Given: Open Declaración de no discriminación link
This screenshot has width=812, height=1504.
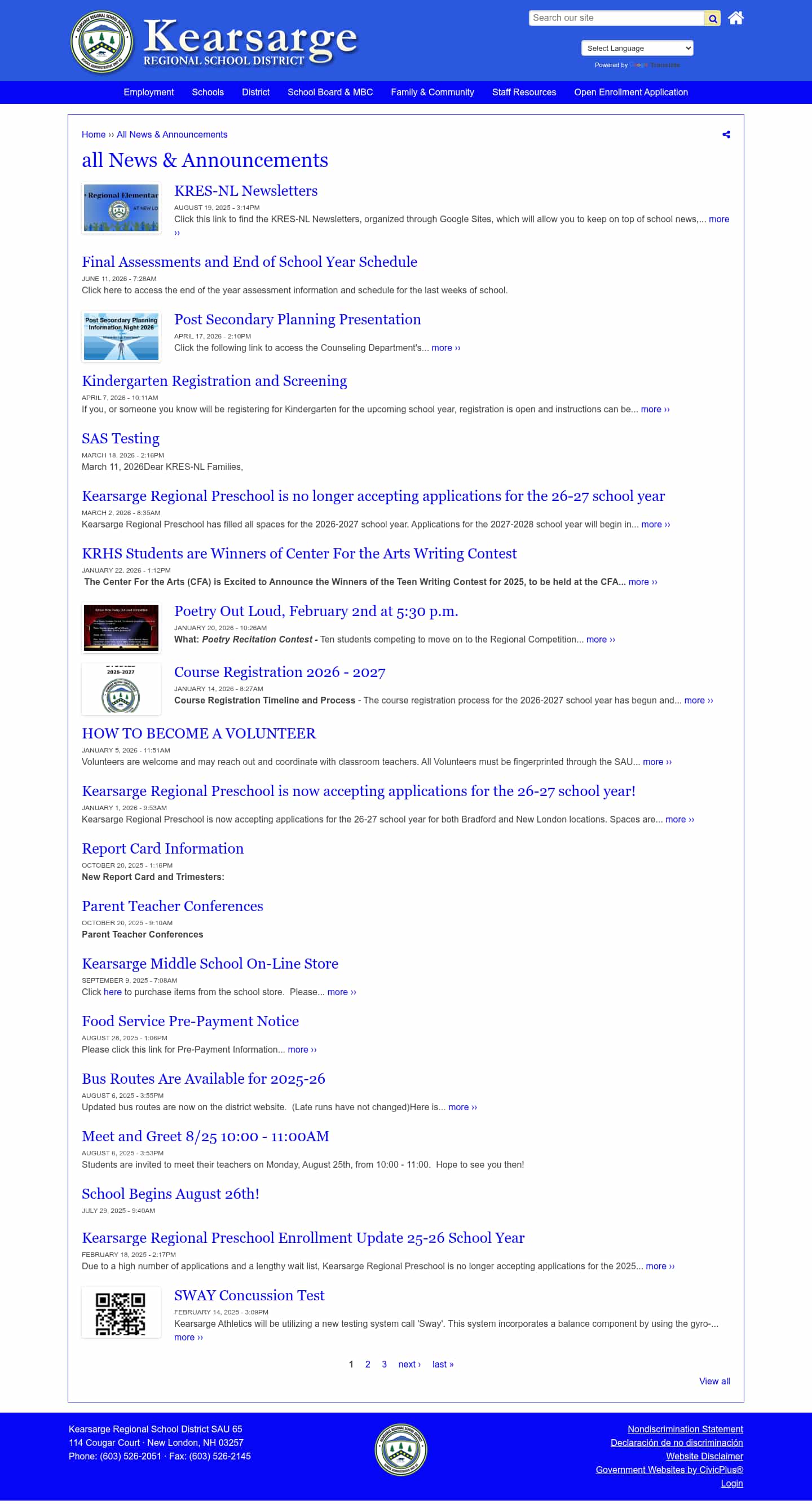Looking at the screenshot, I should click(677, 1443).
